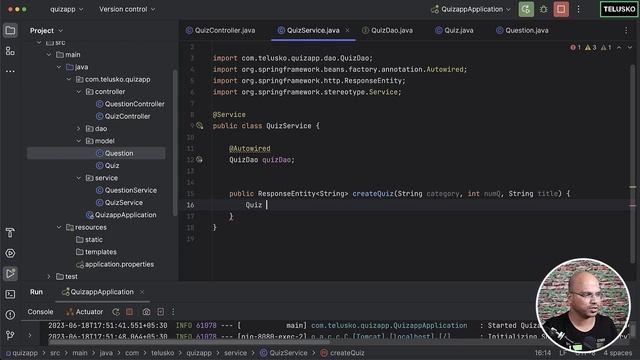Collapse the com.telusko.quizapp package
The width and height of the screenshot is (640, 360).
(x=69, y=80)
